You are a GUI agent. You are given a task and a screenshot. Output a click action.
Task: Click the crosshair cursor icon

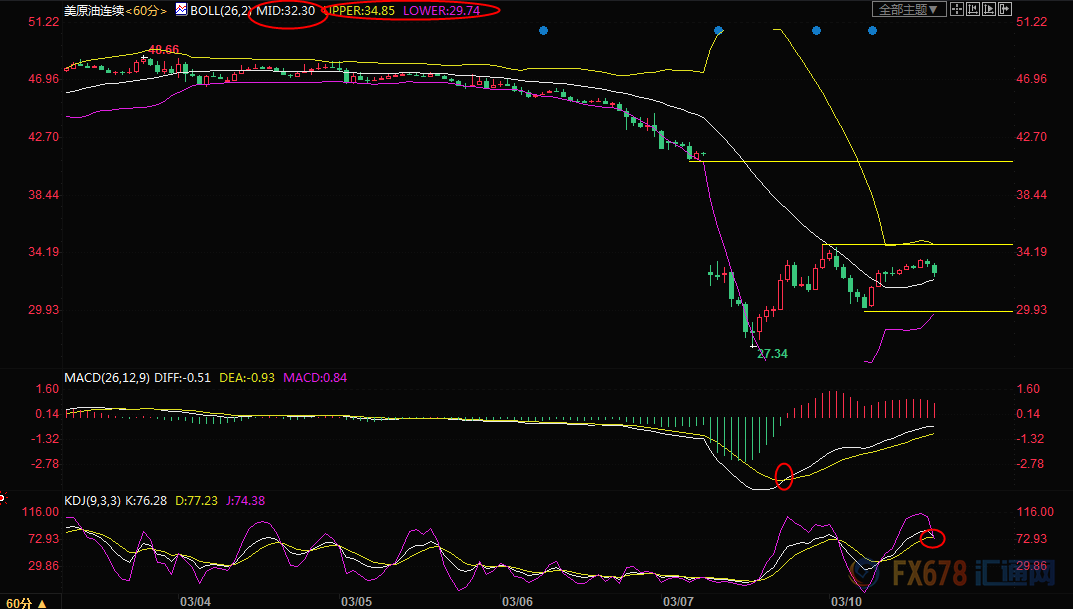tap(958, 9)
